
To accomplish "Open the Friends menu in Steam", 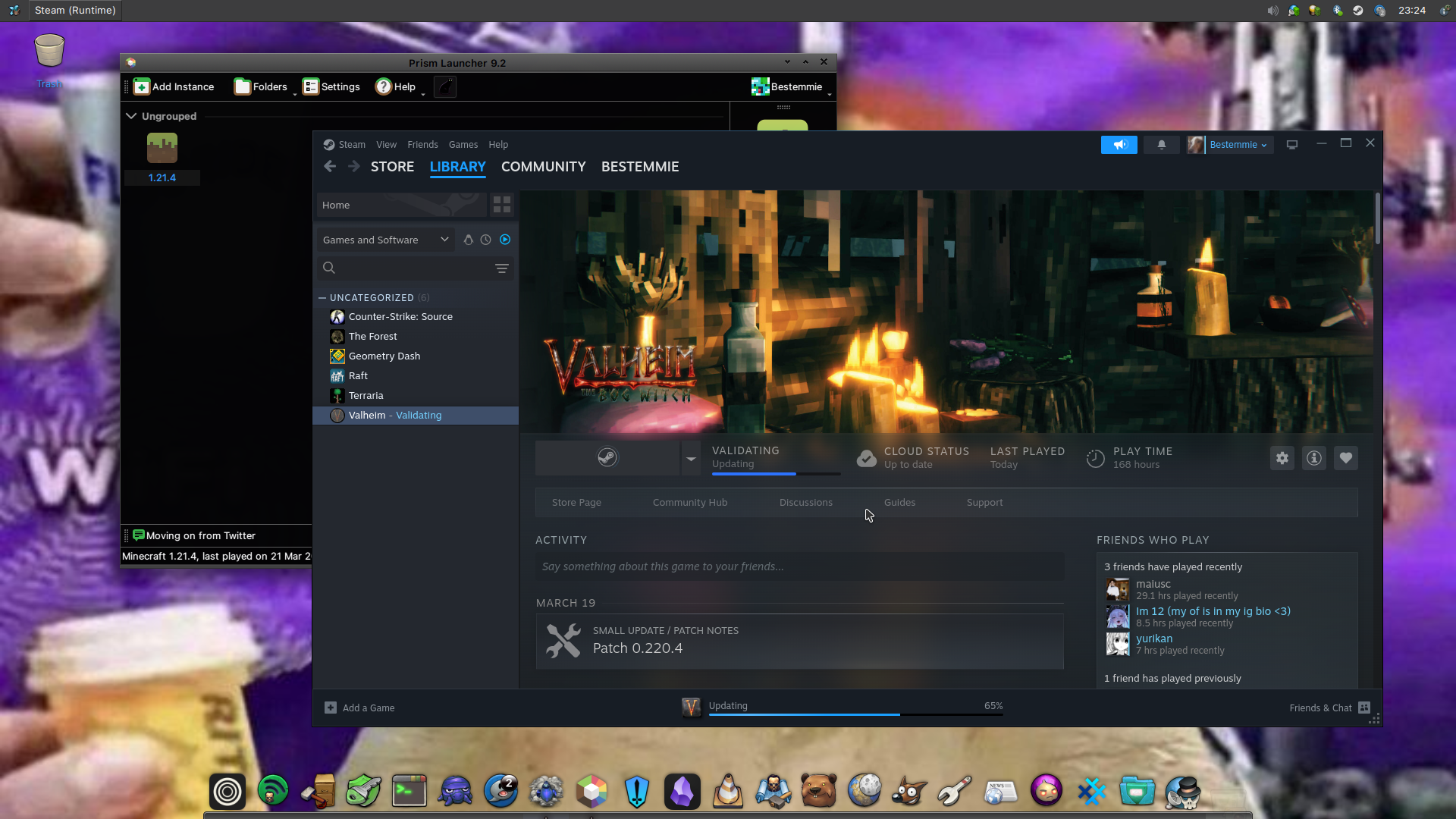I will (422, 144).
